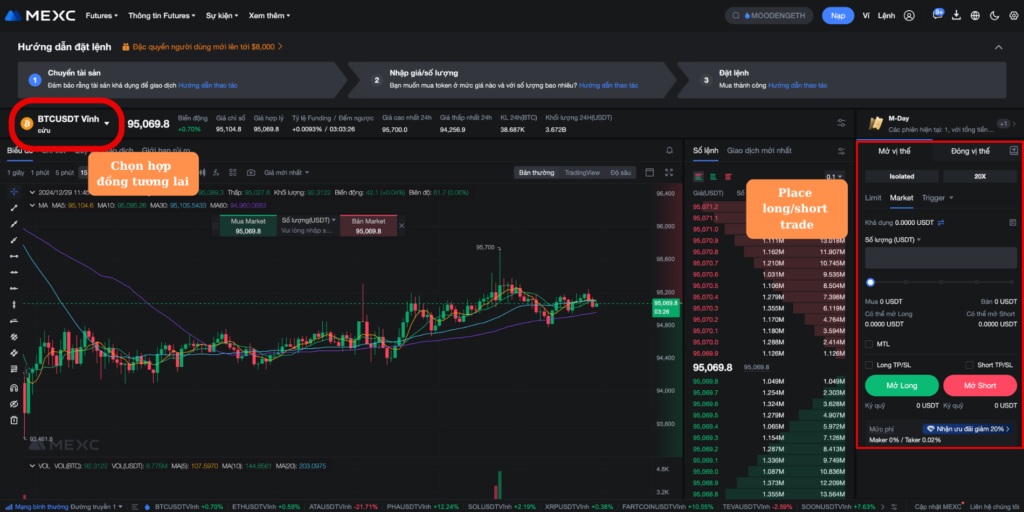1024x512 pixels.
Task: Click the globe language icon
Action: (x=976, y=16)
